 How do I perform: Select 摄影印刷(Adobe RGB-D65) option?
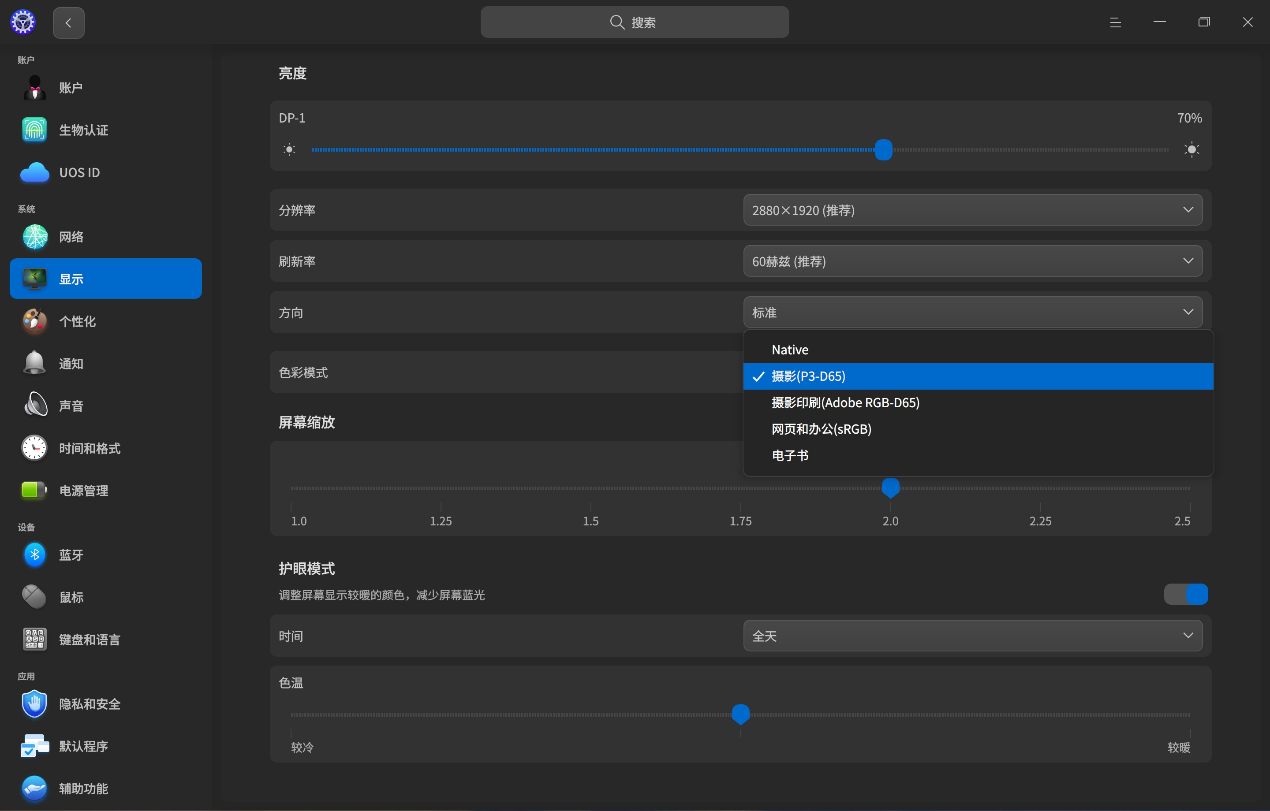pos(978,402)
